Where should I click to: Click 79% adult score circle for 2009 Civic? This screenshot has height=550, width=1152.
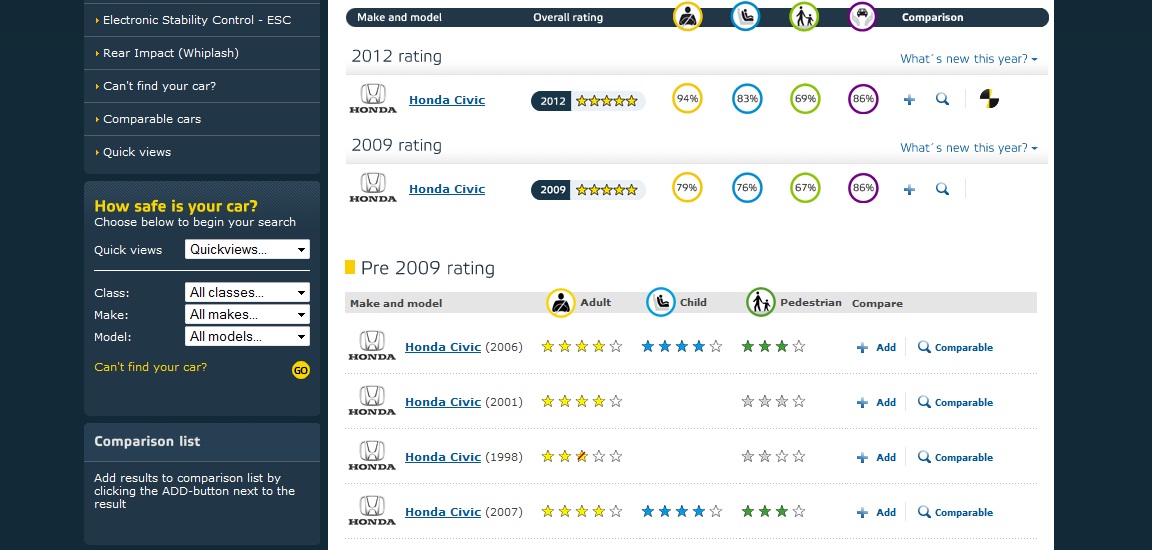[x=687, y=188]
